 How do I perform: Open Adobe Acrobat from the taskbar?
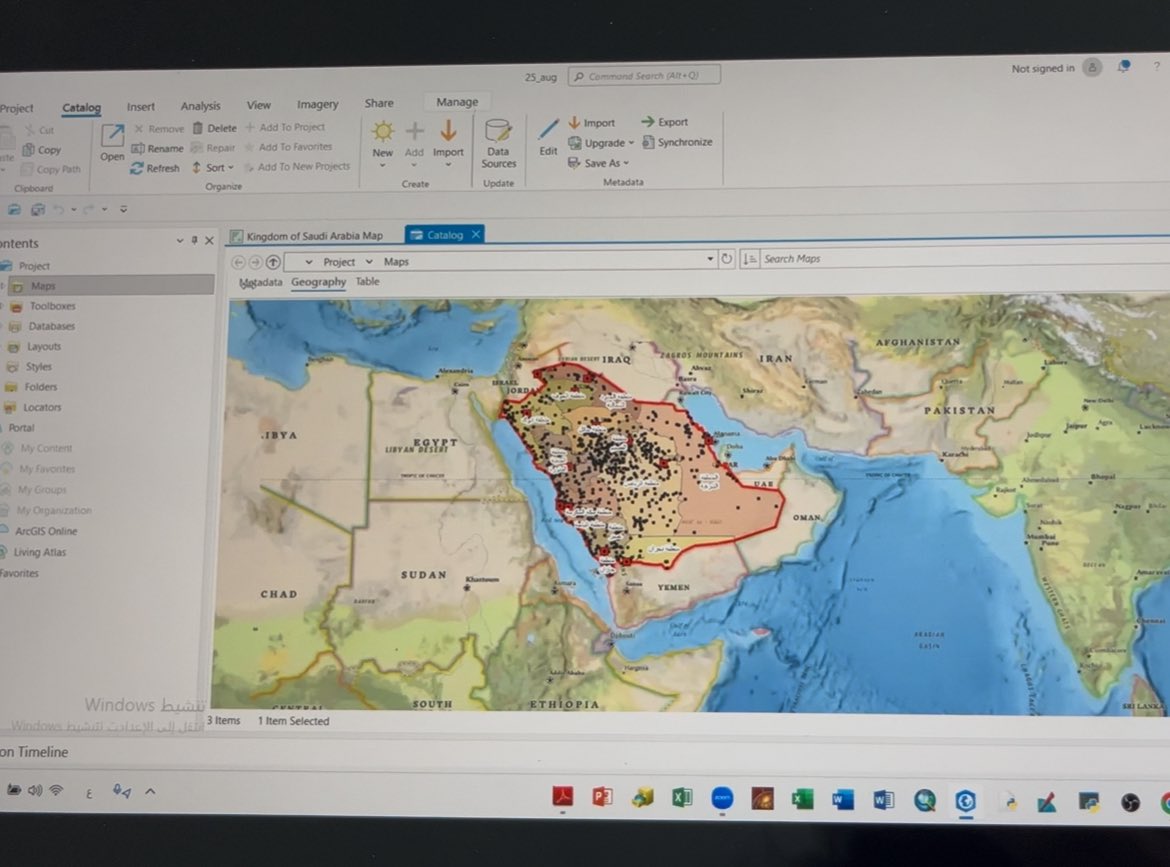563,797
